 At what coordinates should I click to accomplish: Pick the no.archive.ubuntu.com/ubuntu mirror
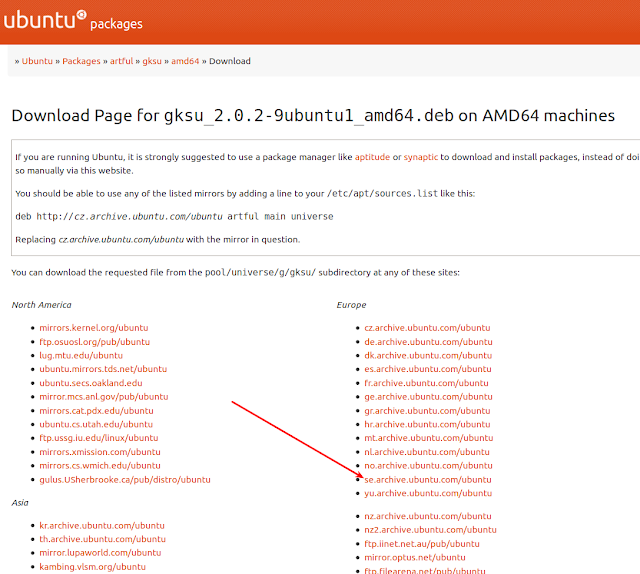pyautogui.click(x=428, y=465)
